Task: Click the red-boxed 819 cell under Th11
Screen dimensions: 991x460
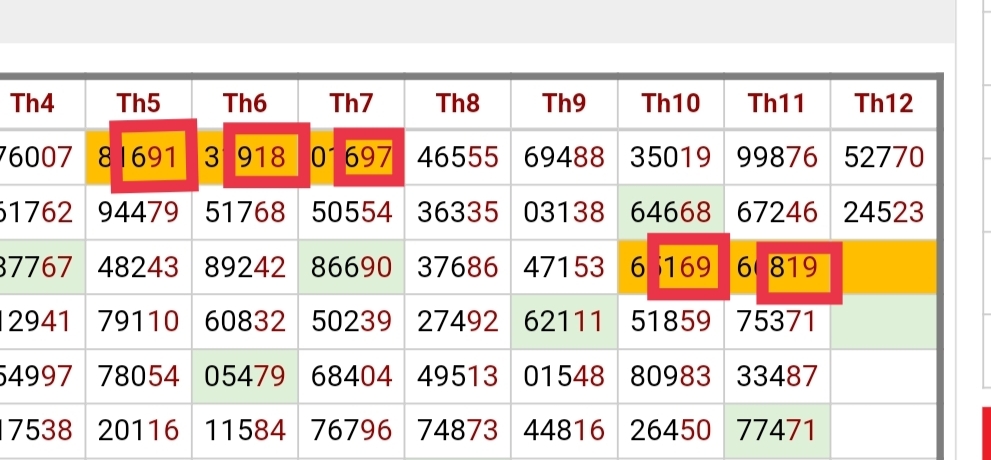Action: (799, 272)
